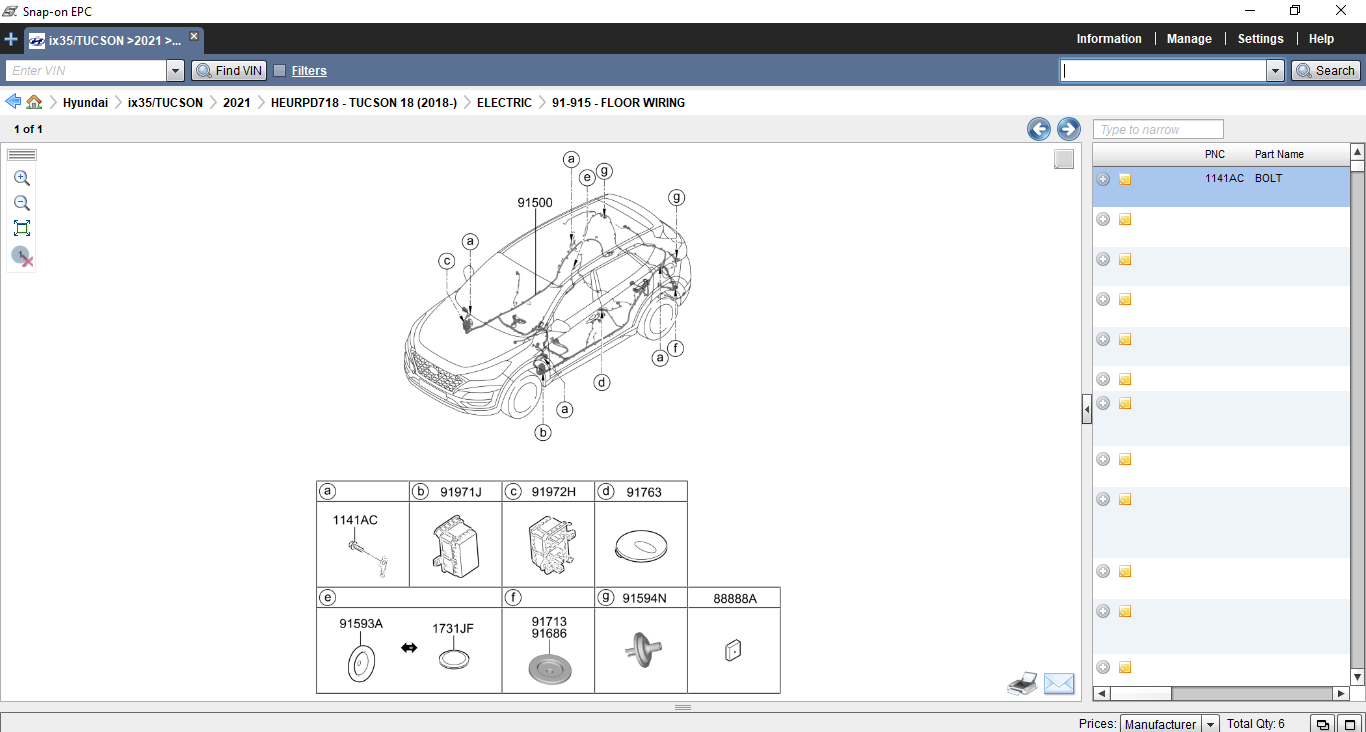This screenshot has height=732, width=1366.
Task: Click the clear callout selection icon
Action: coord(22,257)
